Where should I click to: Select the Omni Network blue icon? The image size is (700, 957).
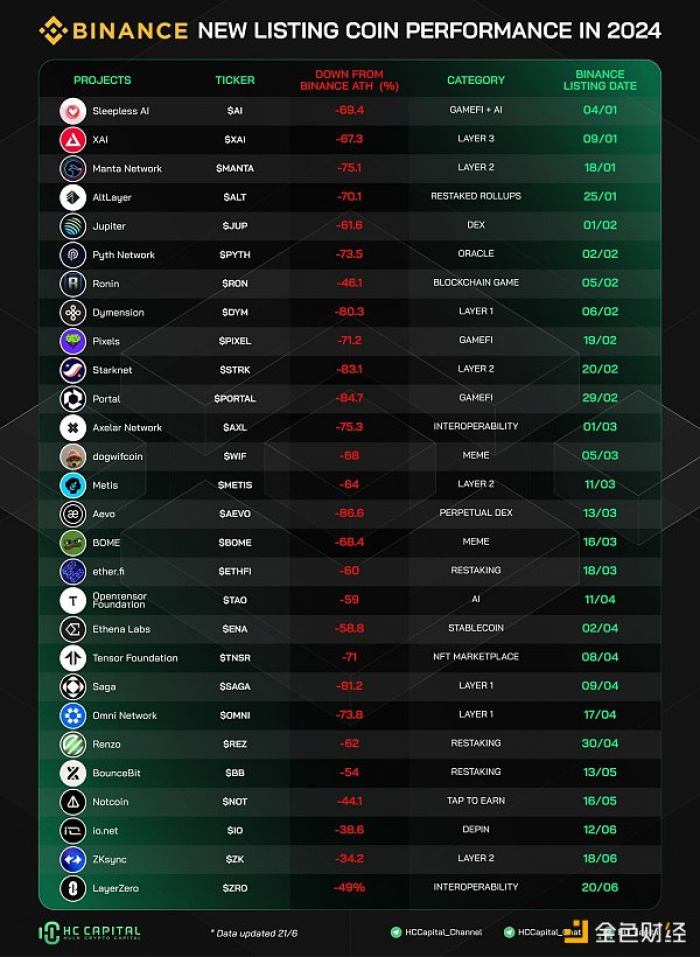(x=73, y=715)
